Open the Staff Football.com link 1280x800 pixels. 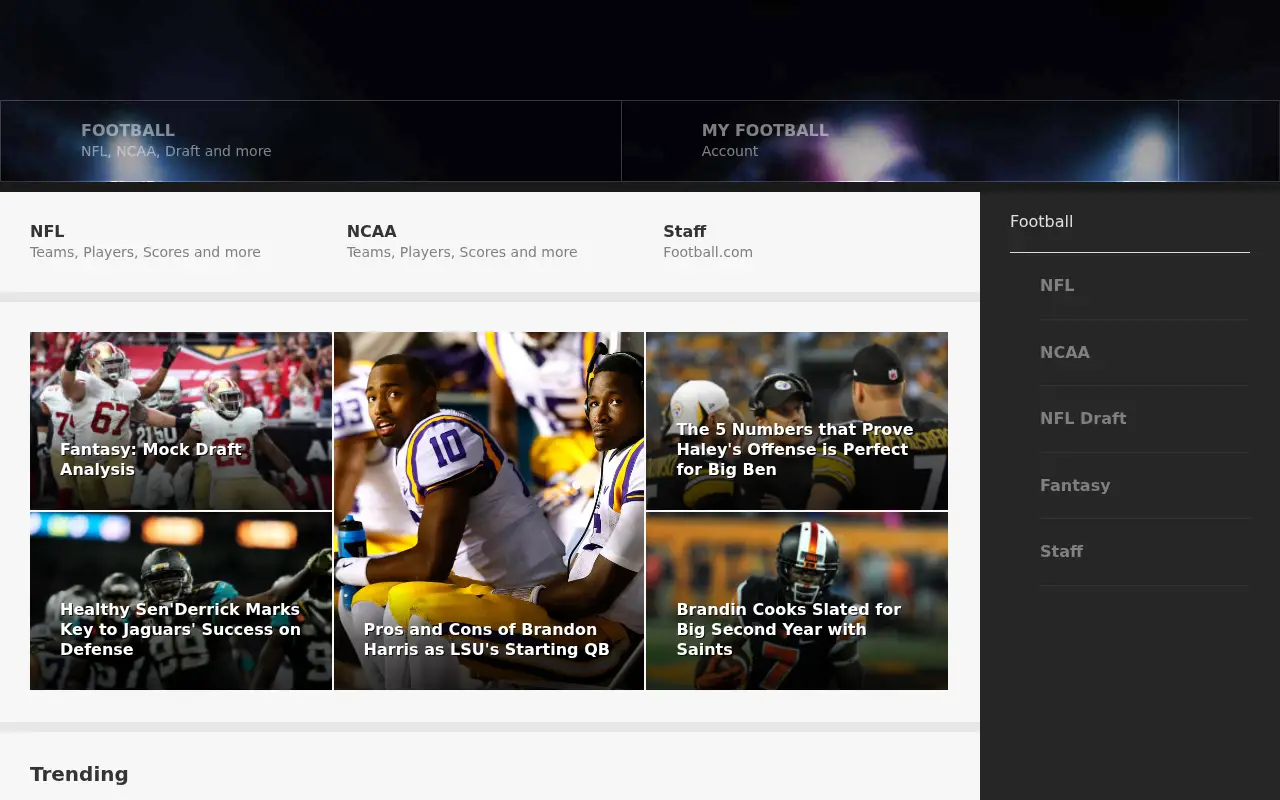pyautogui.click(x=708, y=241)
